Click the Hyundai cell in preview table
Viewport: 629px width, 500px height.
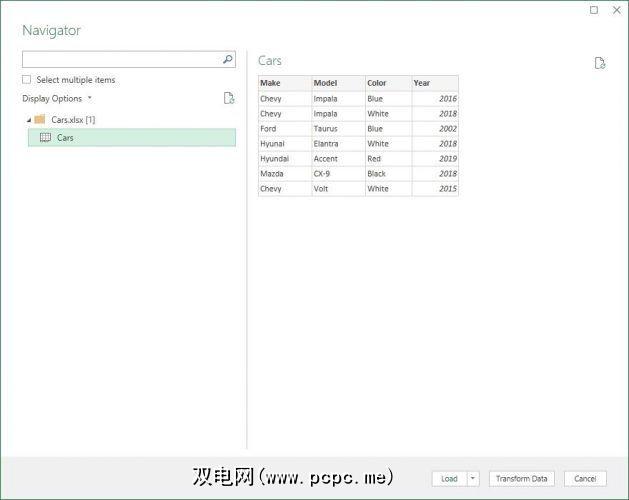tap(285, 159)
